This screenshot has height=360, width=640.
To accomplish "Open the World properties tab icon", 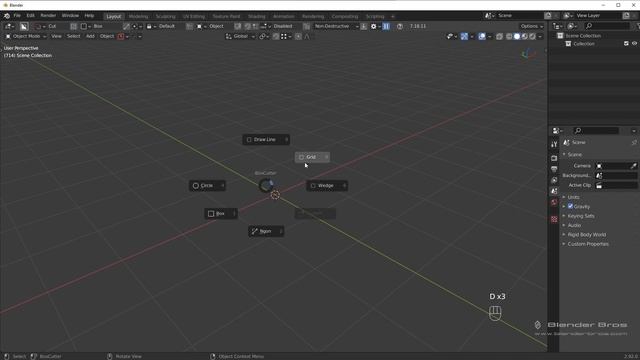I will click(554, 202).
